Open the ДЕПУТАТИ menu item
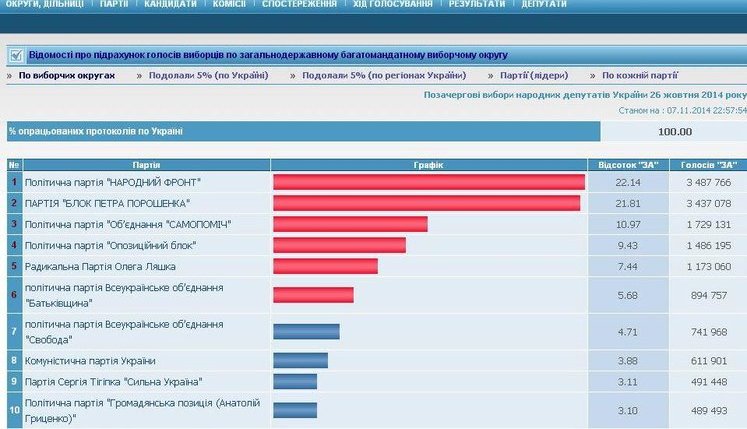This screenshot has height=429, width=747. coord(544,4)
